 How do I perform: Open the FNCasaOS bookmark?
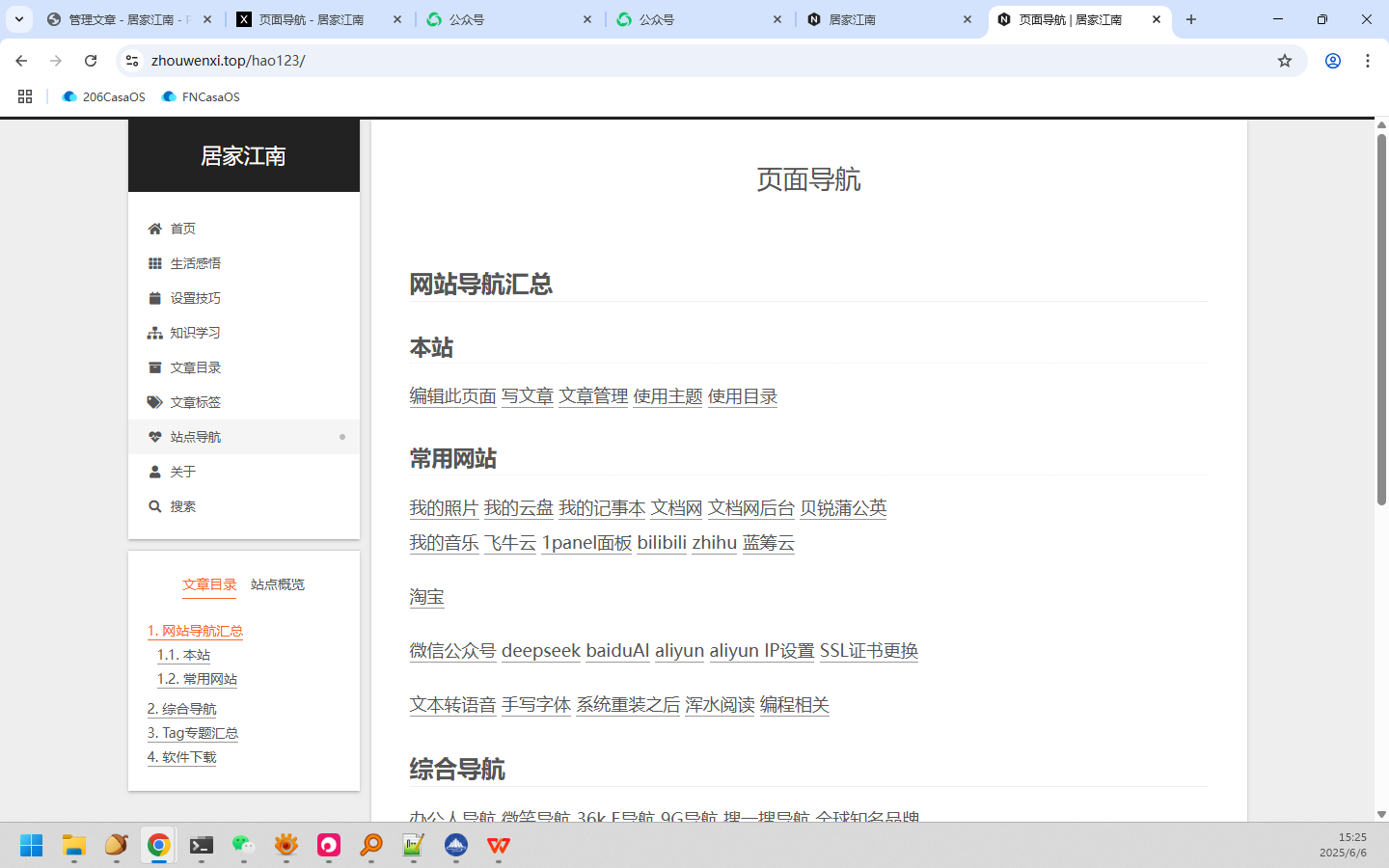tap(202, 96)
